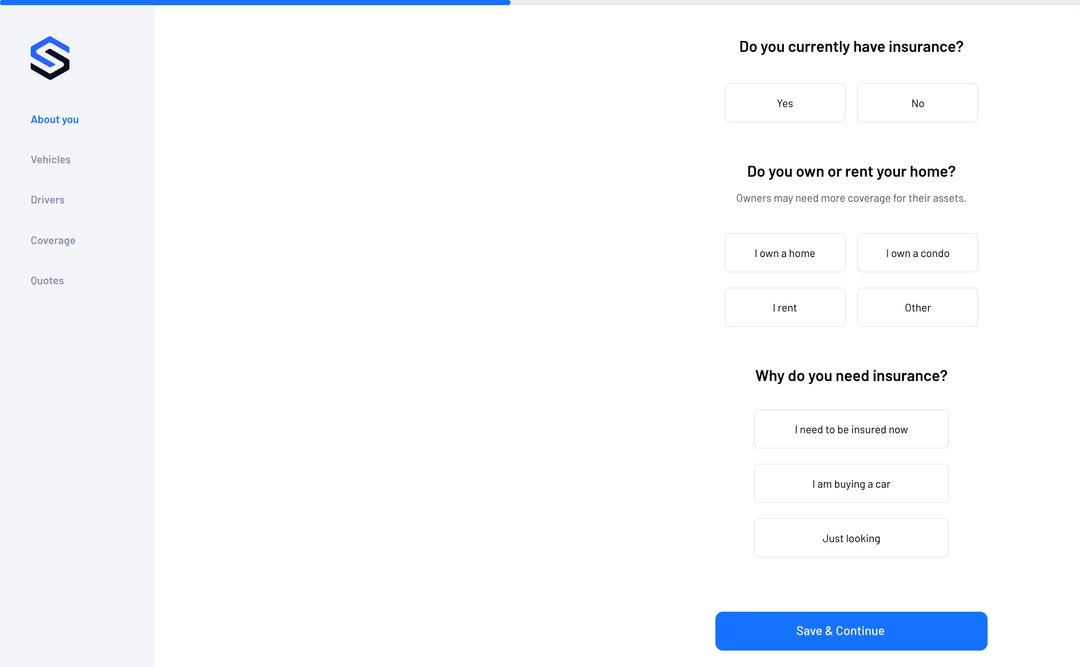Click the Save & Continue button
This screenshot has width=1080, height=667.
tap(851, 631)
